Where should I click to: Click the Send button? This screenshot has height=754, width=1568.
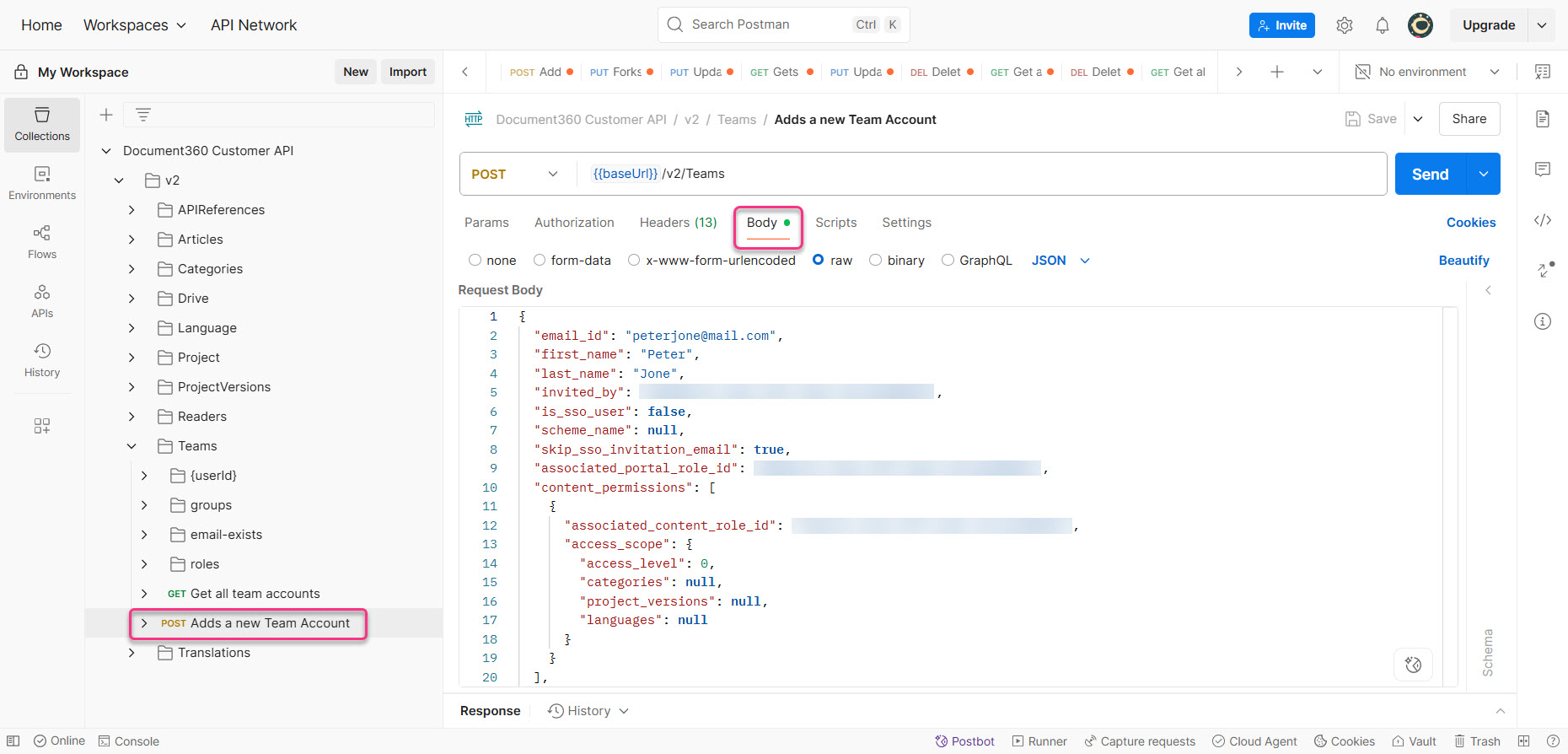pos(1431,174)
